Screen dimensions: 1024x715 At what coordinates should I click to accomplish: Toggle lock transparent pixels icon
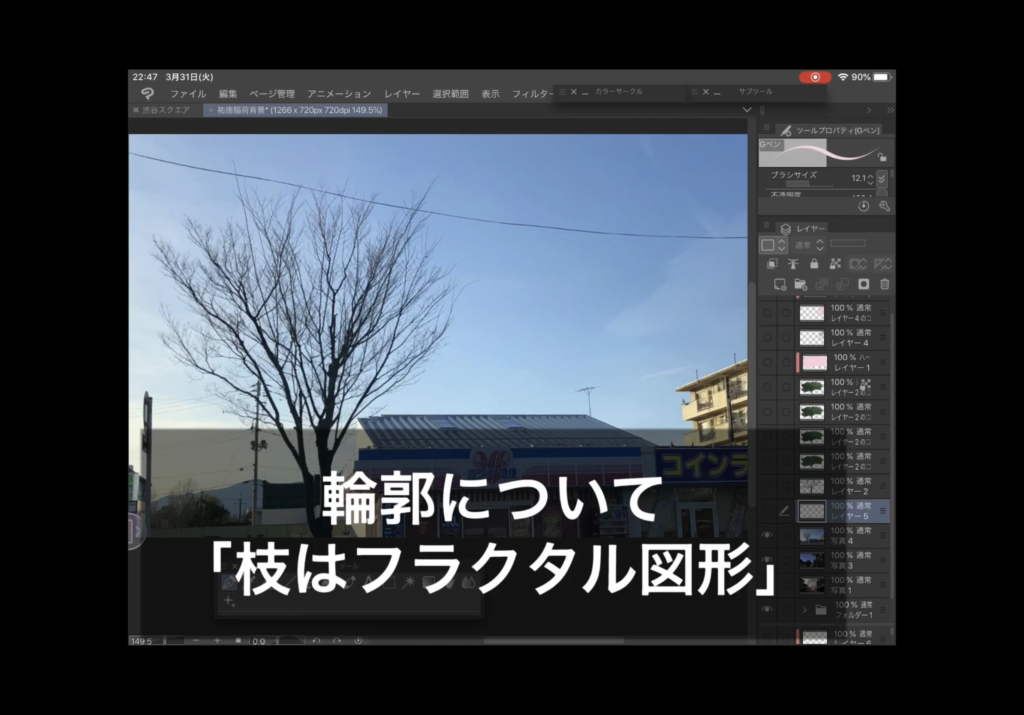coord(835,264)
